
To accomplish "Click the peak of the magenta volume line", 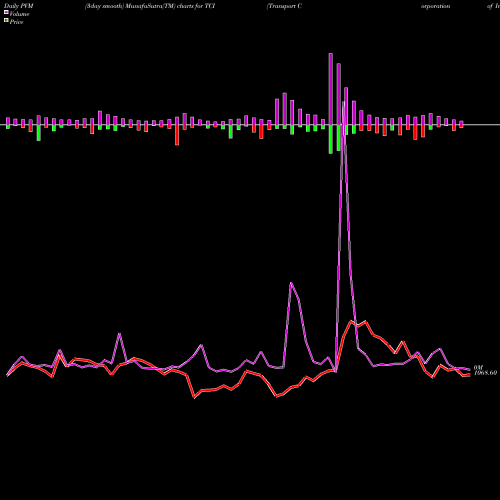I will tap(344, 102).
